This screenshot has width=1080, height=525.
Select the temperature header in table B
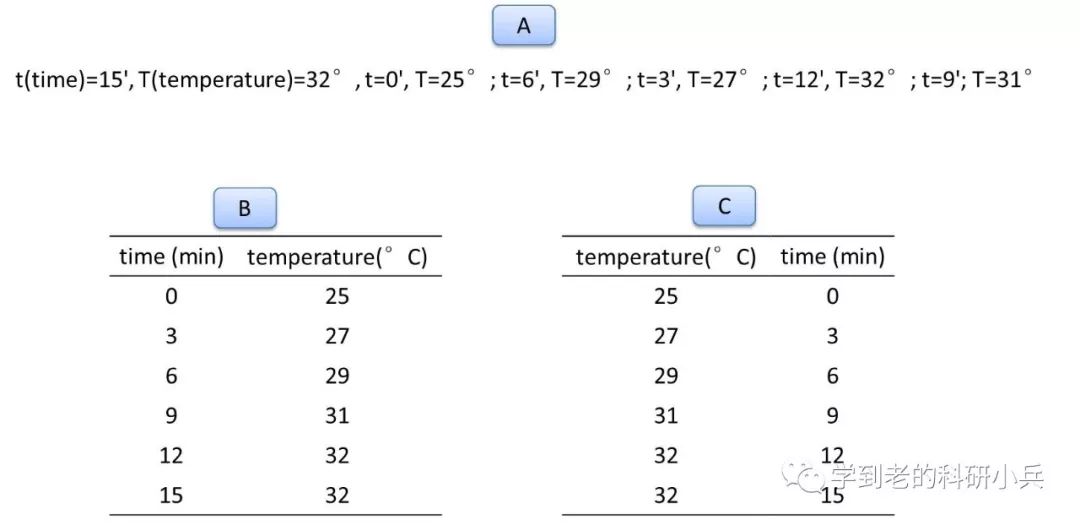337,257
